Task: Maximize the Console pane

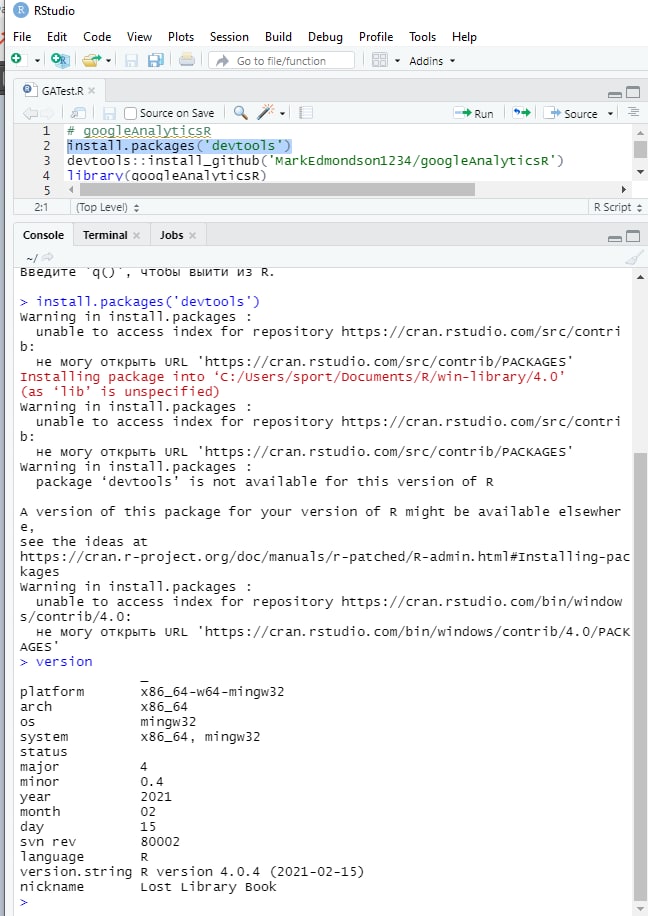Action: (x=633, y=236)
